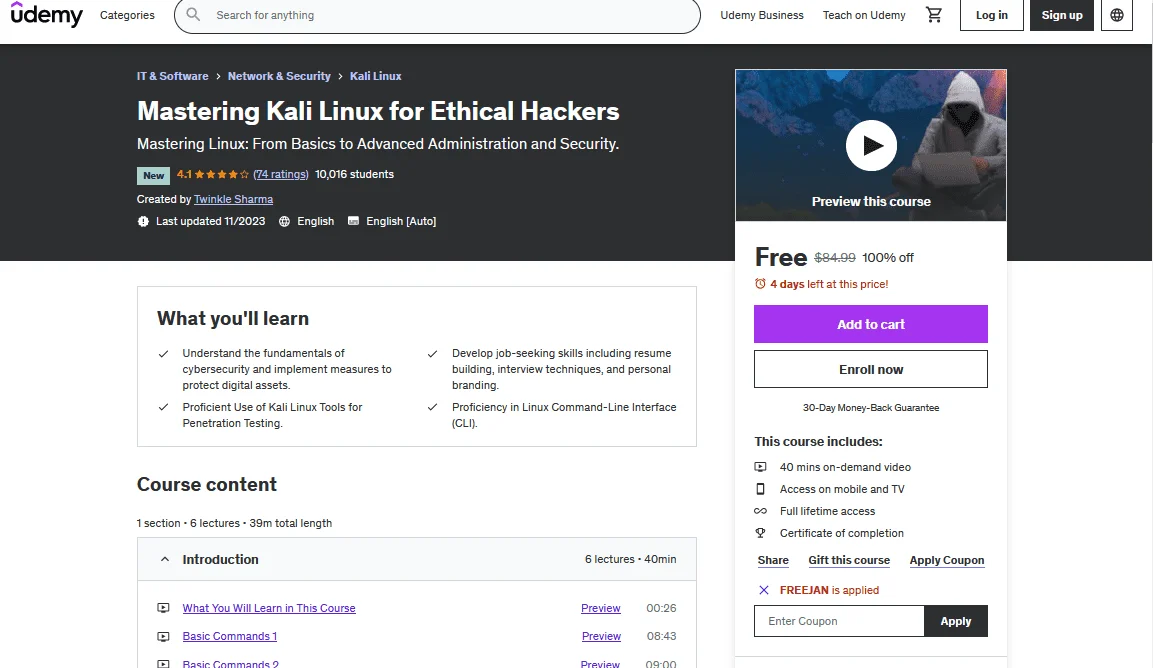Image resolution: width=1153 pixels, height=668 pixels.
Task: Click the $84.99 original price
Action: [x=835, y=257]
